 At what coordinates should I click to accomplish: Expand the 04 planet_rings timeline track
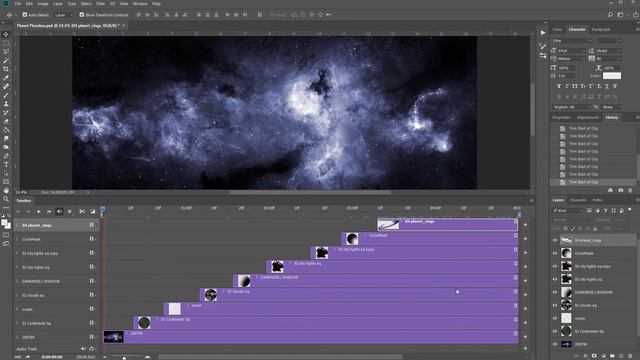point(18,225)
